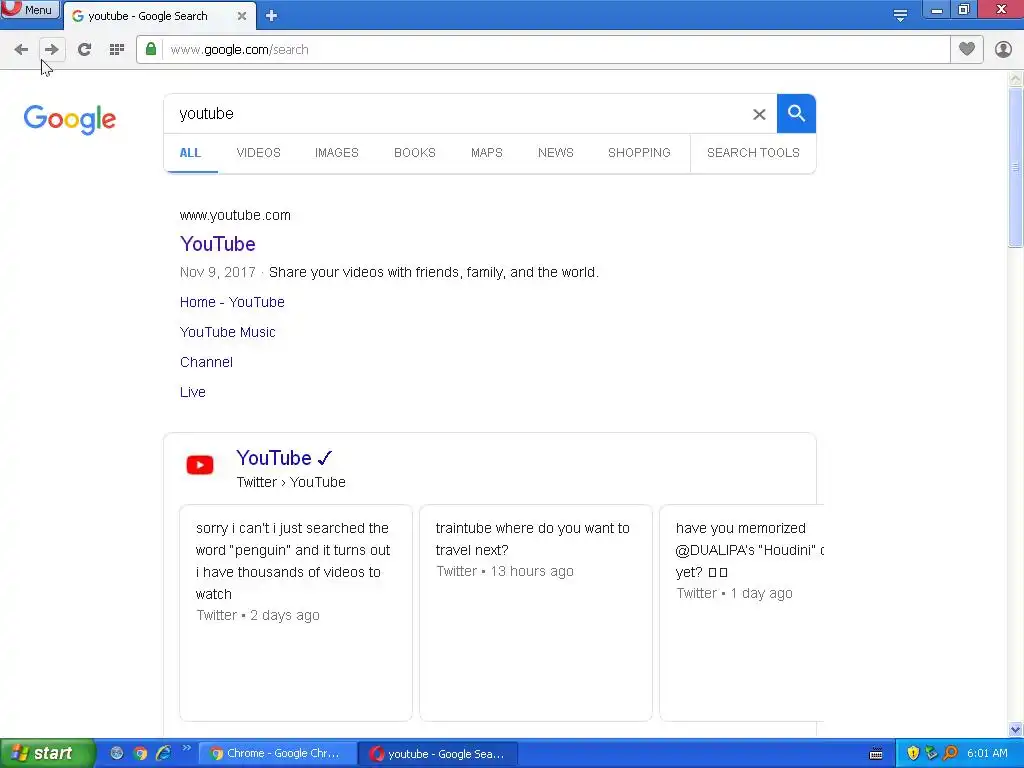
Task: Switch to the BOOKS tab
Action: (415, 153)
